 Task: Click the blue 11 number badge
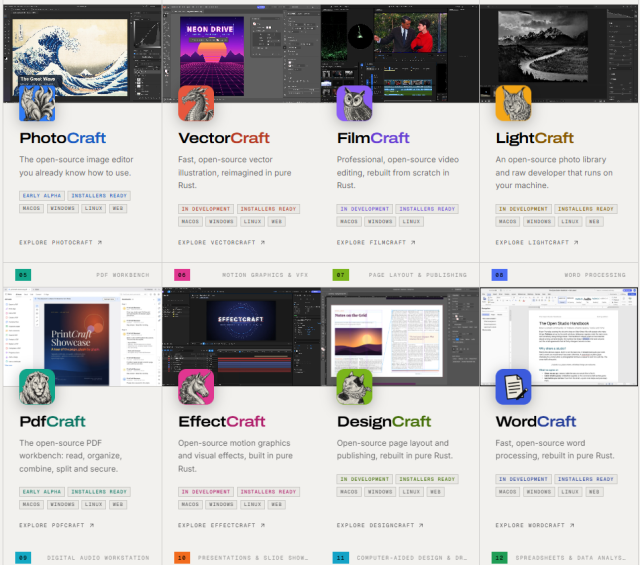click(340, 558)
